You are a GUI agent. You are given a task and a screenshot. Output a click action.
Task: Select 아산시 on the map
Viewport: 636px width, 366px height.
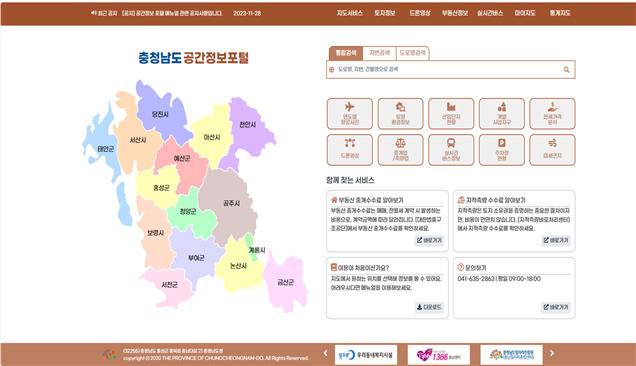[x=212, y=137]
